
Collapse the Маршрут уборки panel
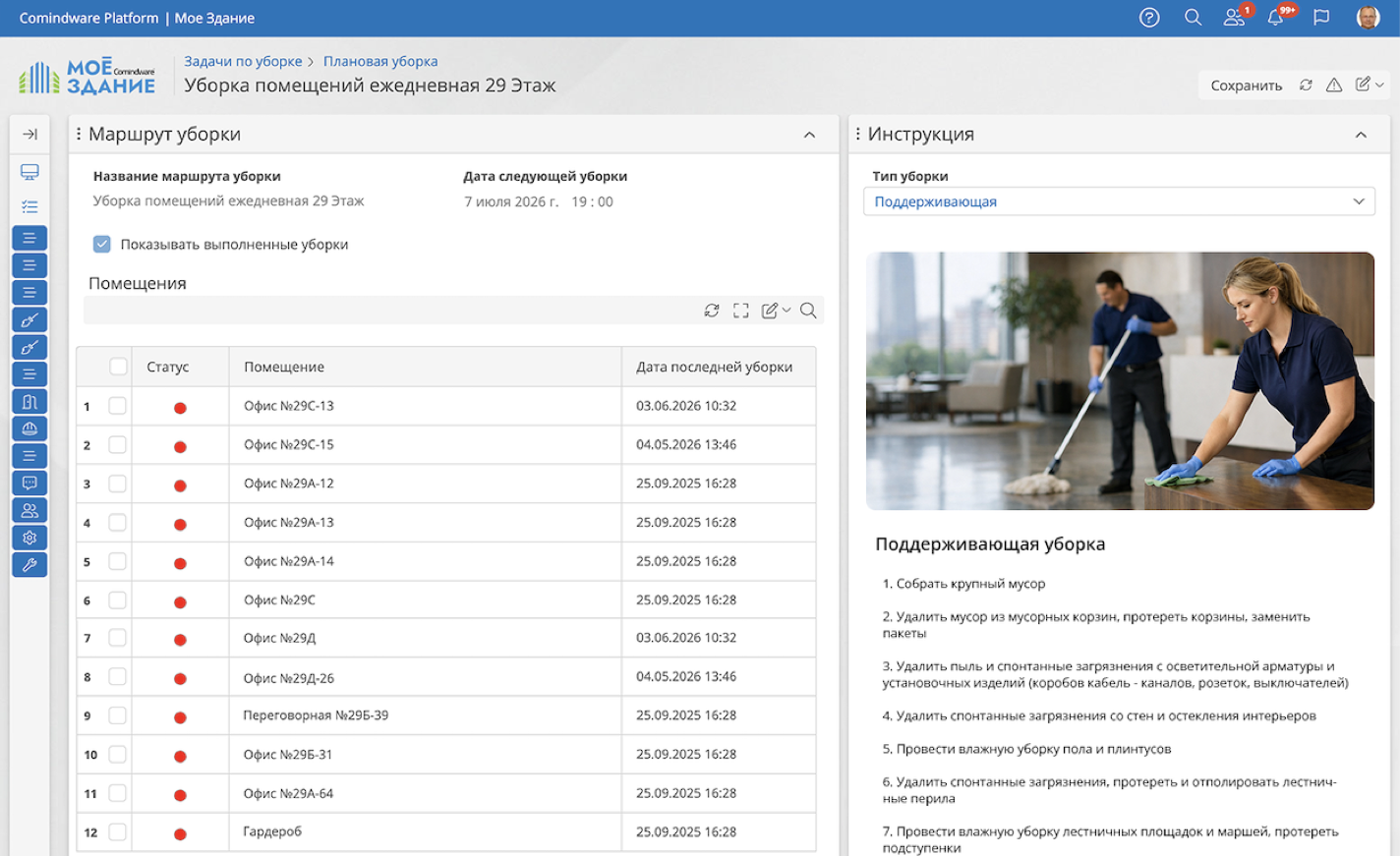809,135
